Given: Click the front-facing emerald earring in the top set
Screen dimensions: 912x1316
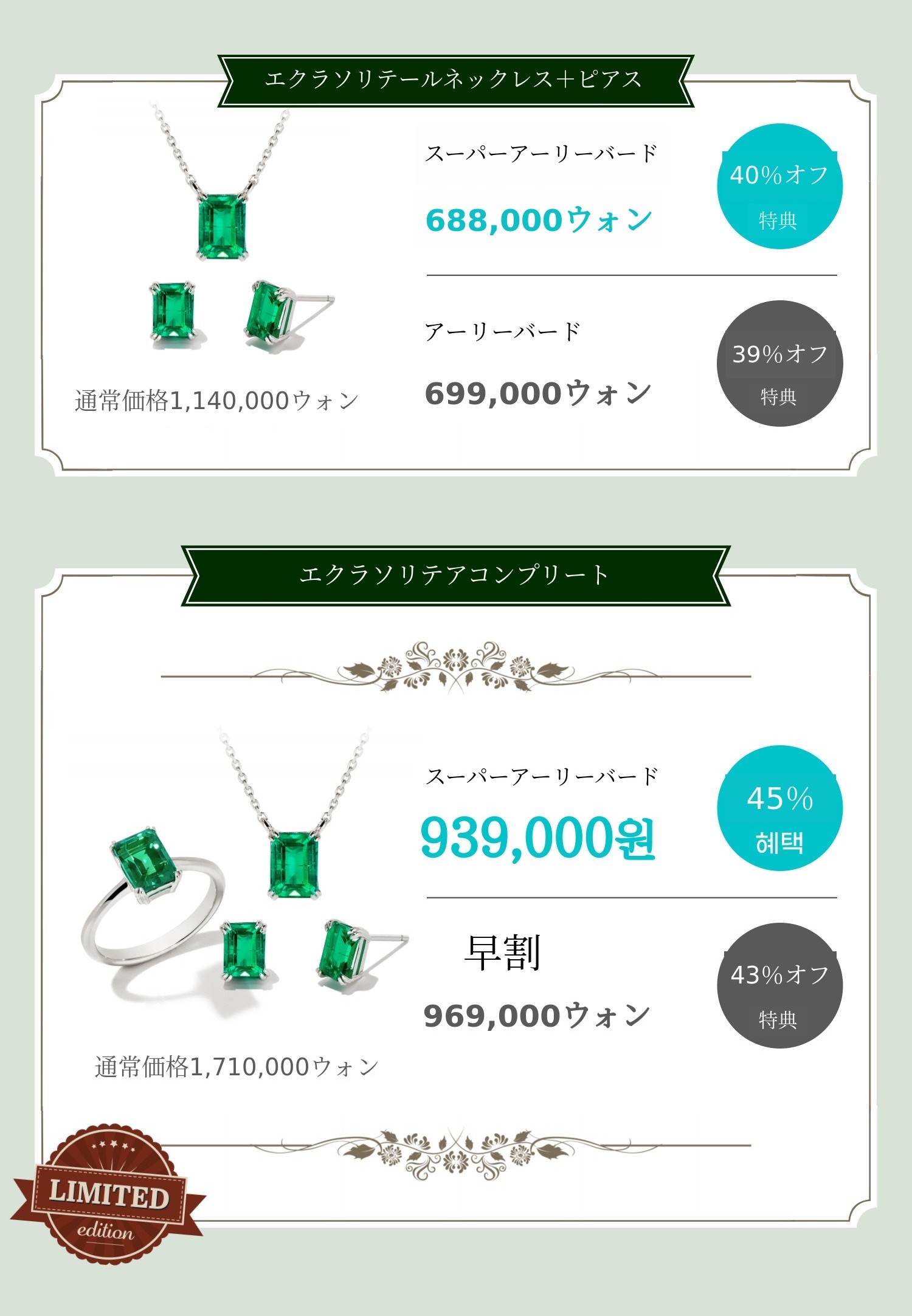Looking at the screenshot, I should click(173, 309).
